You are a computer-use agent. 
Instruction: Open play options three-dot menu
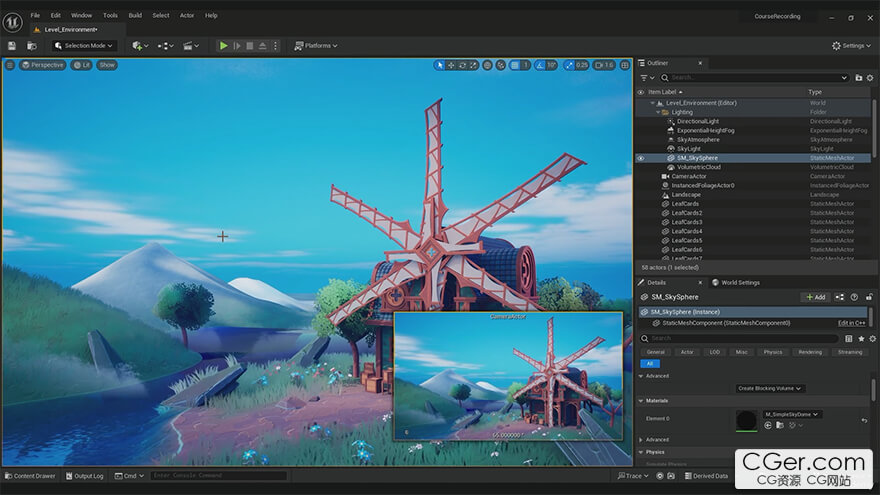coord(275,45)
